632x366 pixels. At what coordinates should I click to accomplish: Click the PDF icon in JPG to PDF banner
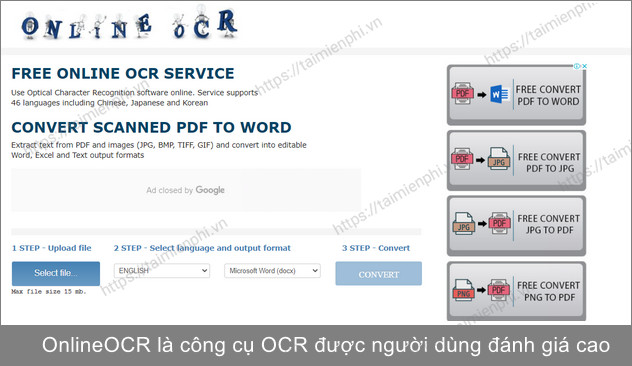pyautogui.click(x=499, y=223)
